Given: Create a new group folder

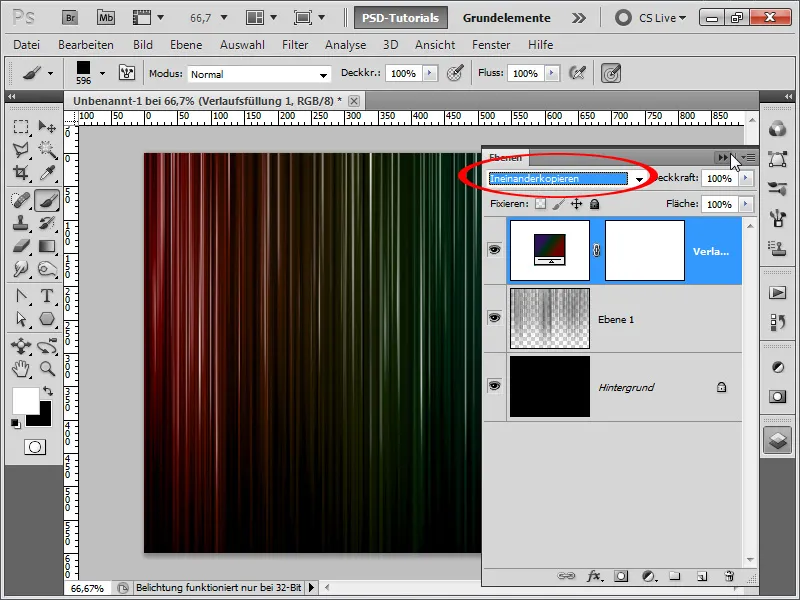Looking at the screenshot, I should 675,576.
